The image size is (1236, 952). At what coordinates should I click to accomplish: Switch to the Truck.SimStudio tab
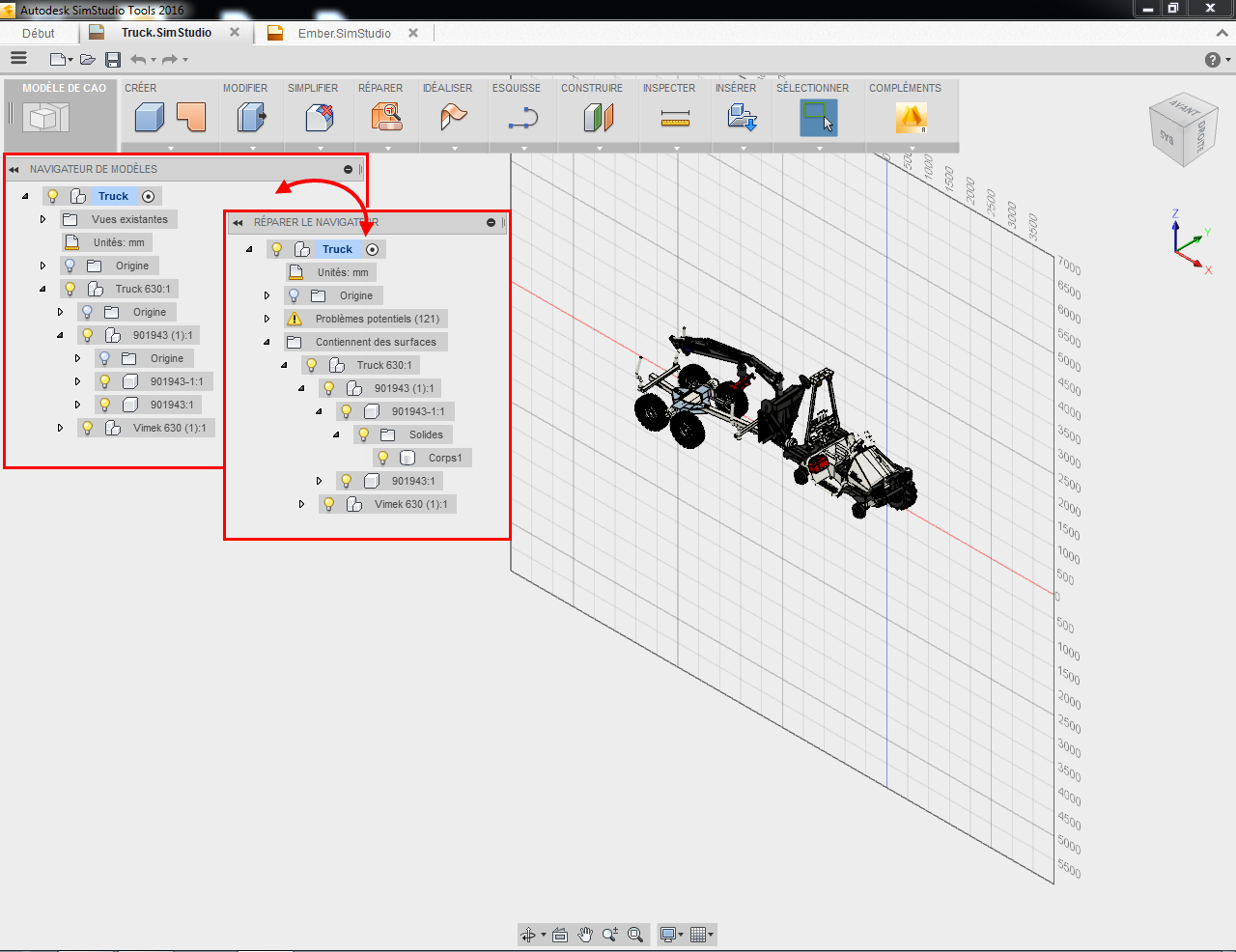coord(166,33)
